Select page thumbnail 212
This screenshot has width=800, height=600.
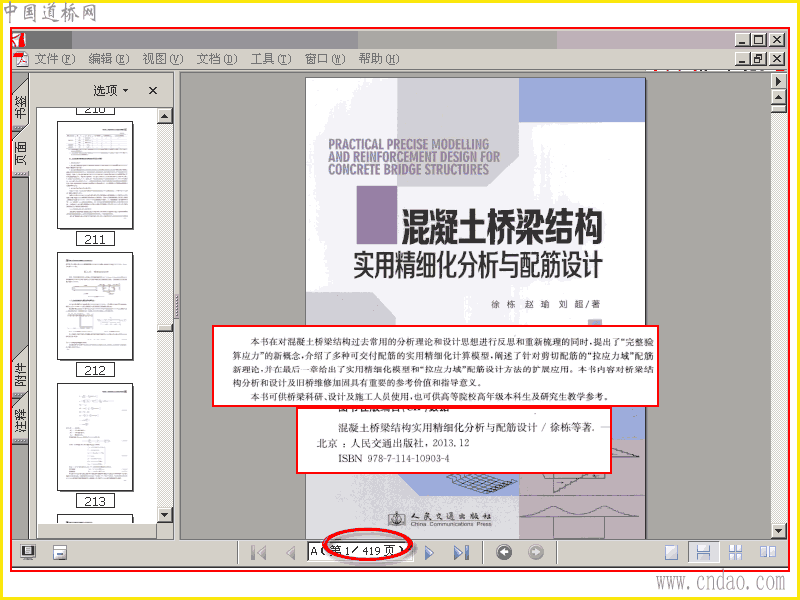(x=95, y=306)
